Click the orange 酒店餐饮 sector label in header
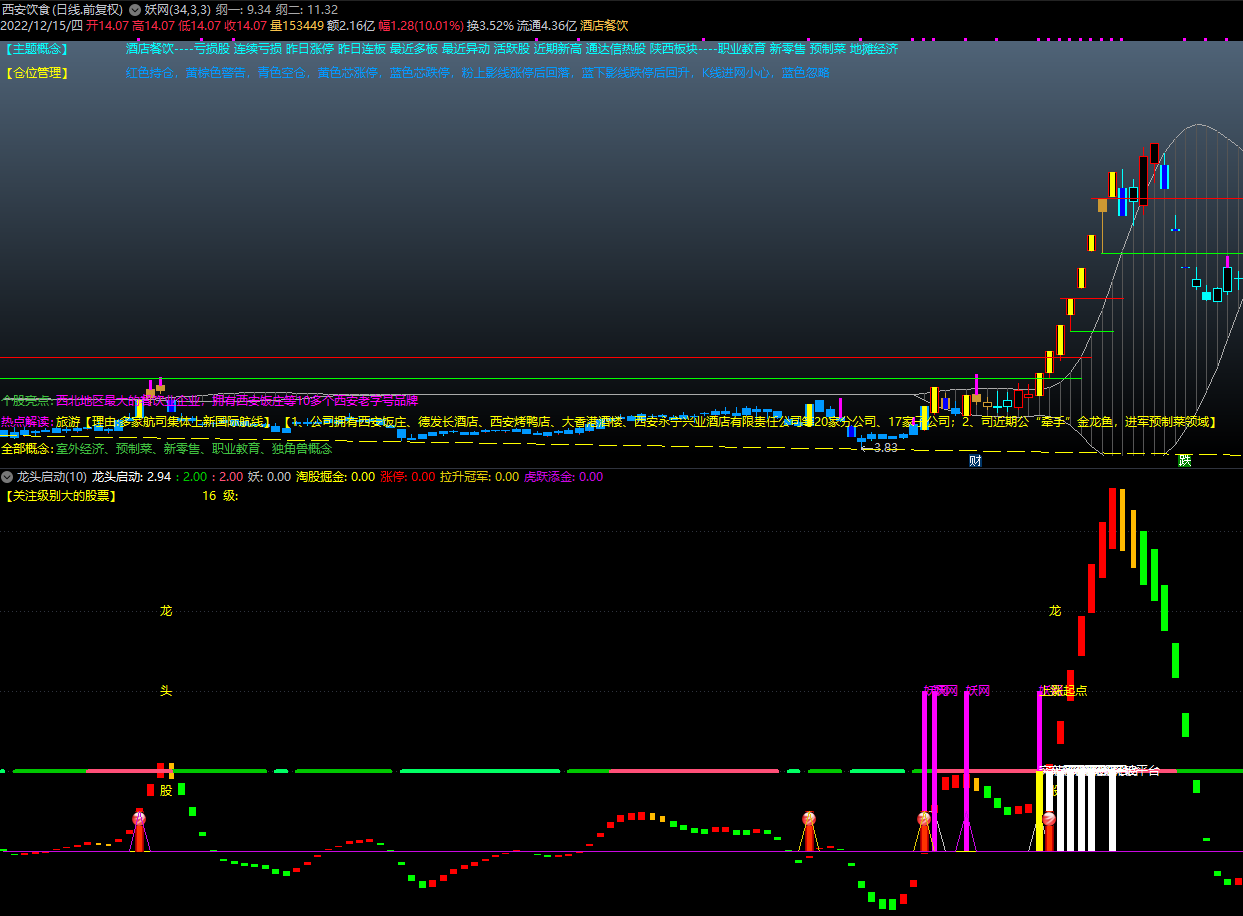The height and width of the screenshot is (916, 1243). (x=605, y=25)
